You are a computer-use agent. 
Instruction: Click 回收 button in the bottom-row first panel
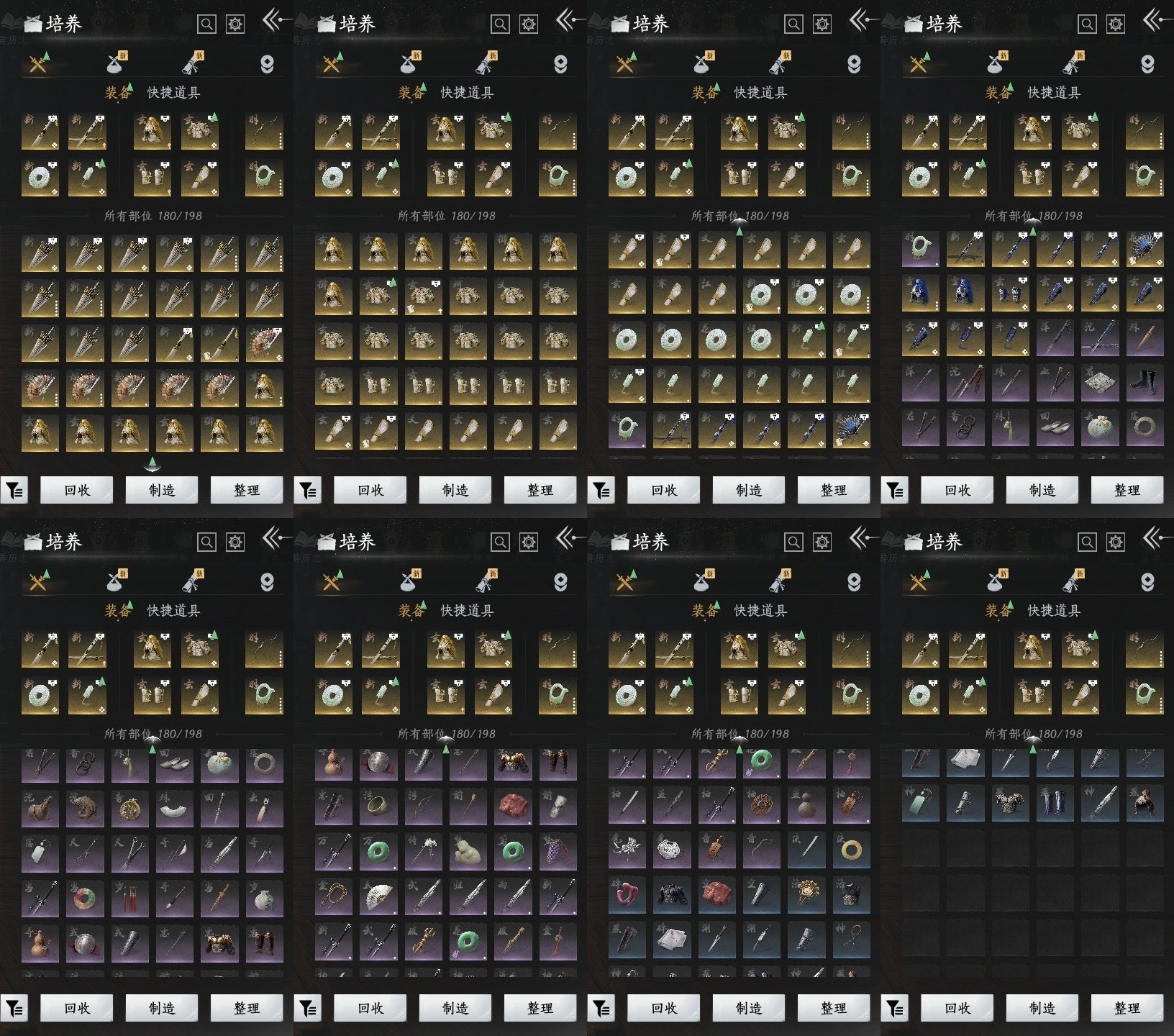(x=77, y=1008)
